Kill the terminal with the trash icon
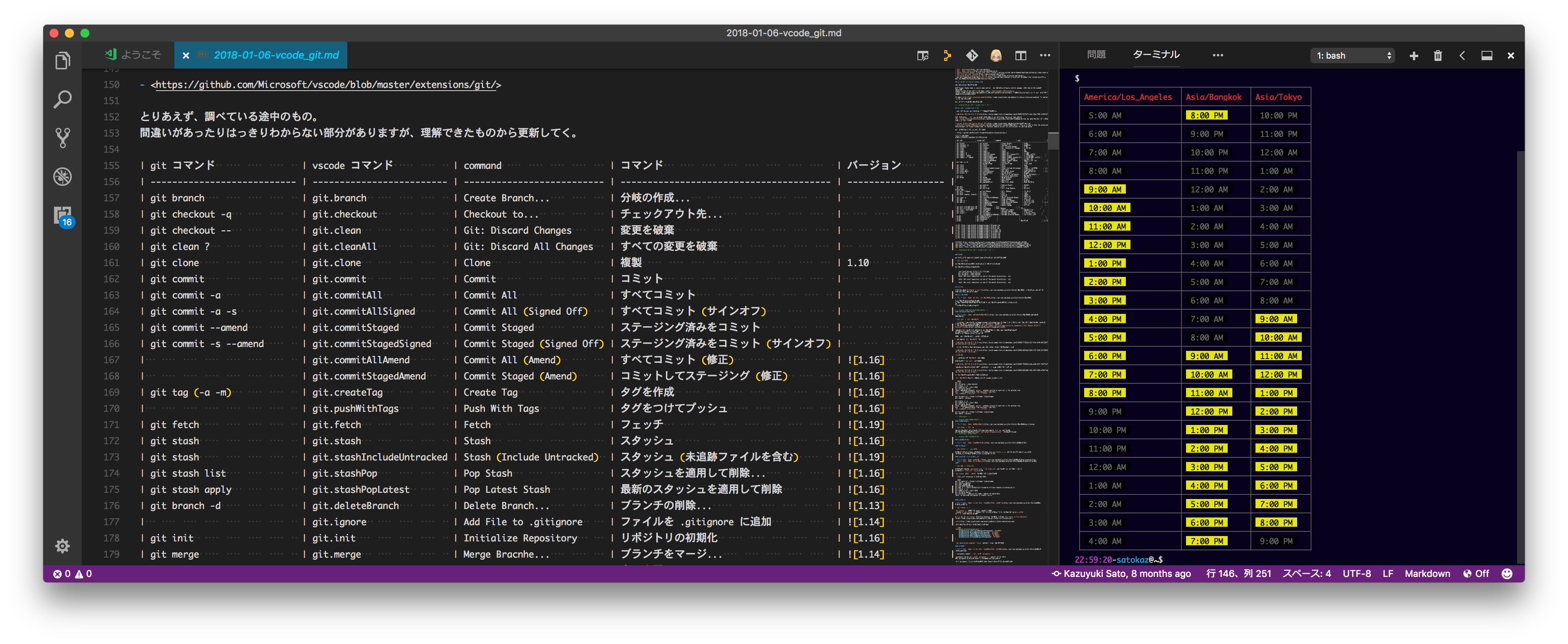Image resolution: width=1568 pixels, height=644 pixels. coord(1438,56)
